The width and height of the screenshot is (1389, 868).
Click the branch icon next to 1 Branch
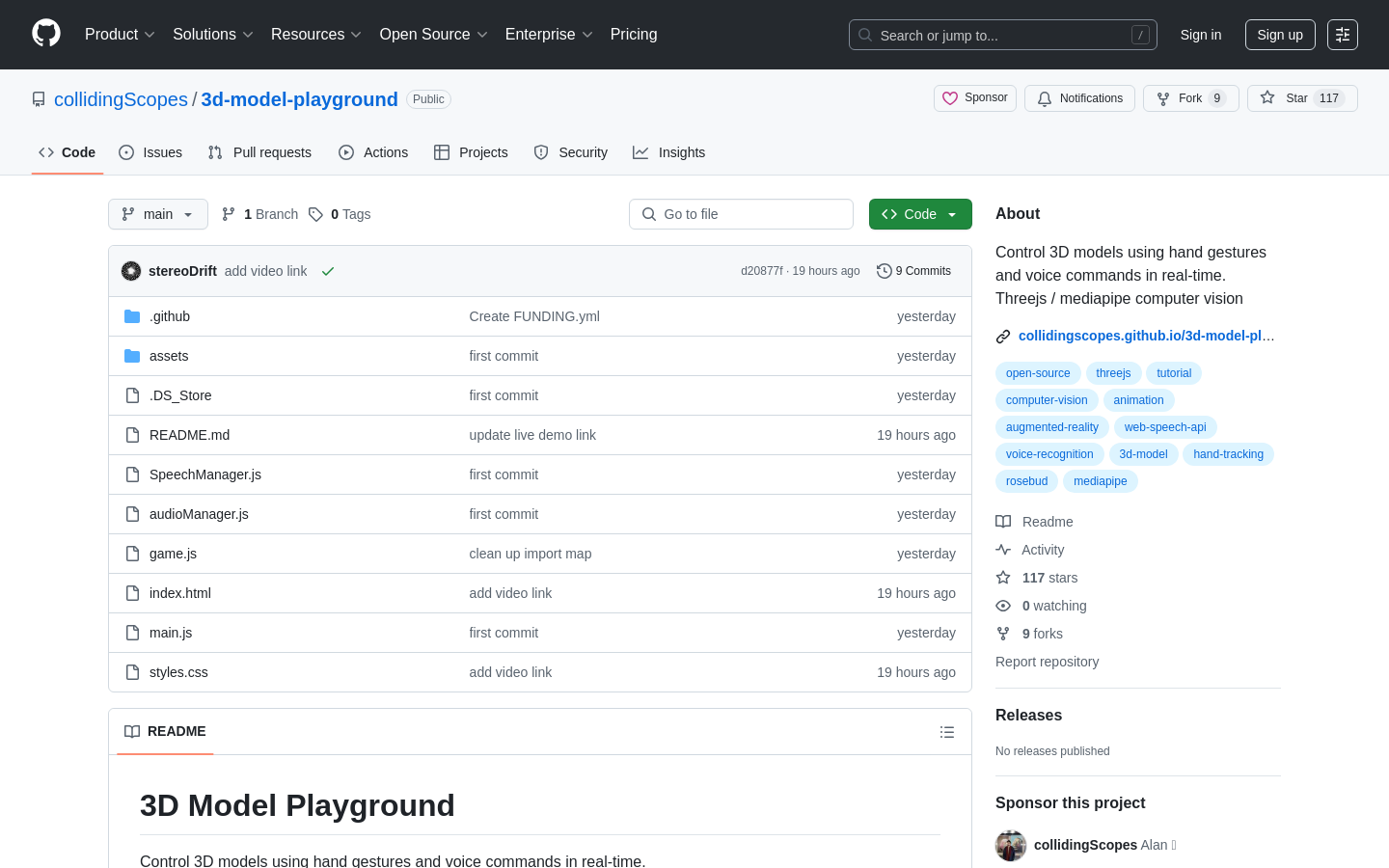[229, 214]
